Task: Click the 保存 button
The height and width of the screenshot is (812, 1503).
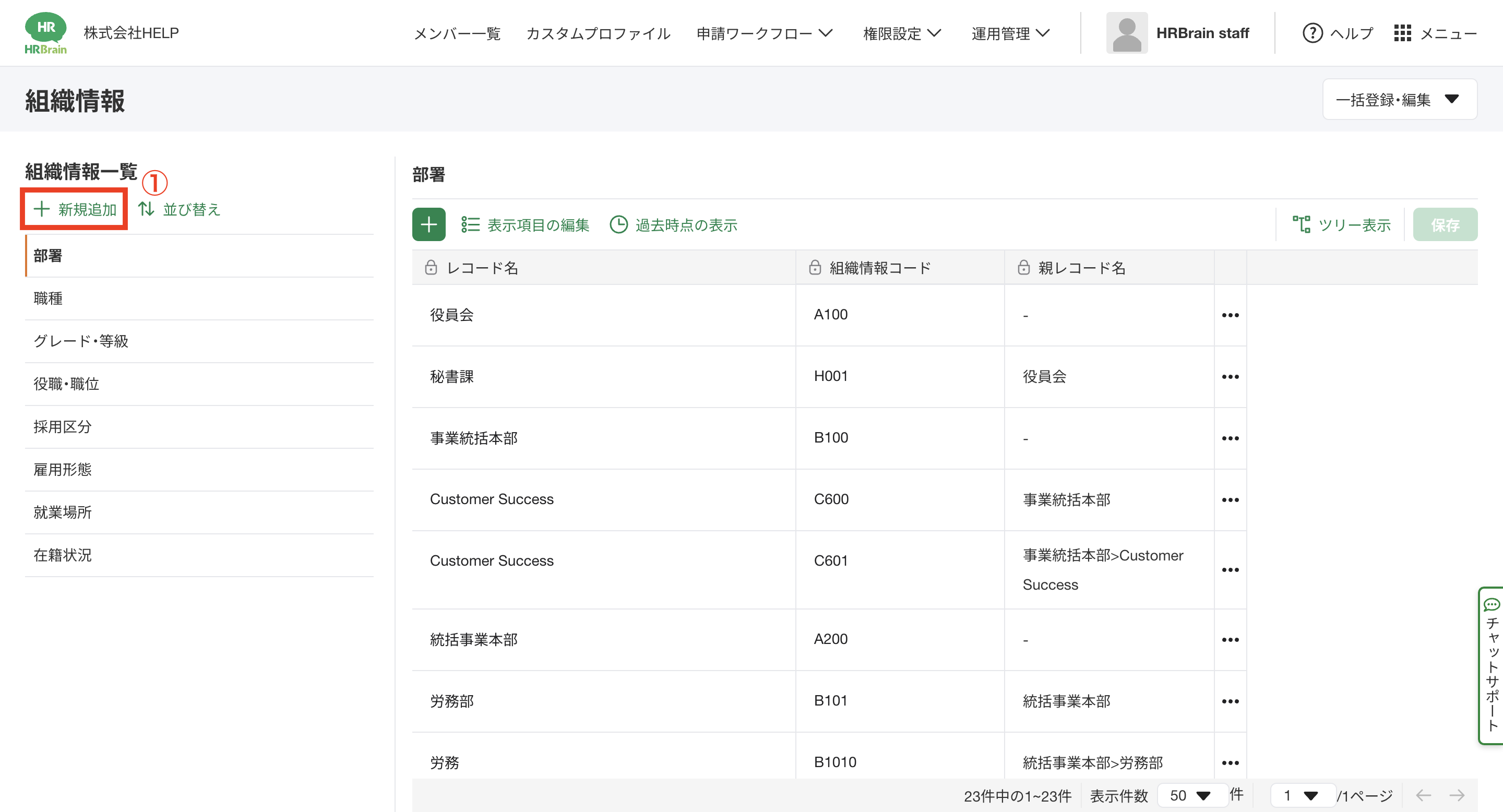Action: click(x=1445, y=224)
